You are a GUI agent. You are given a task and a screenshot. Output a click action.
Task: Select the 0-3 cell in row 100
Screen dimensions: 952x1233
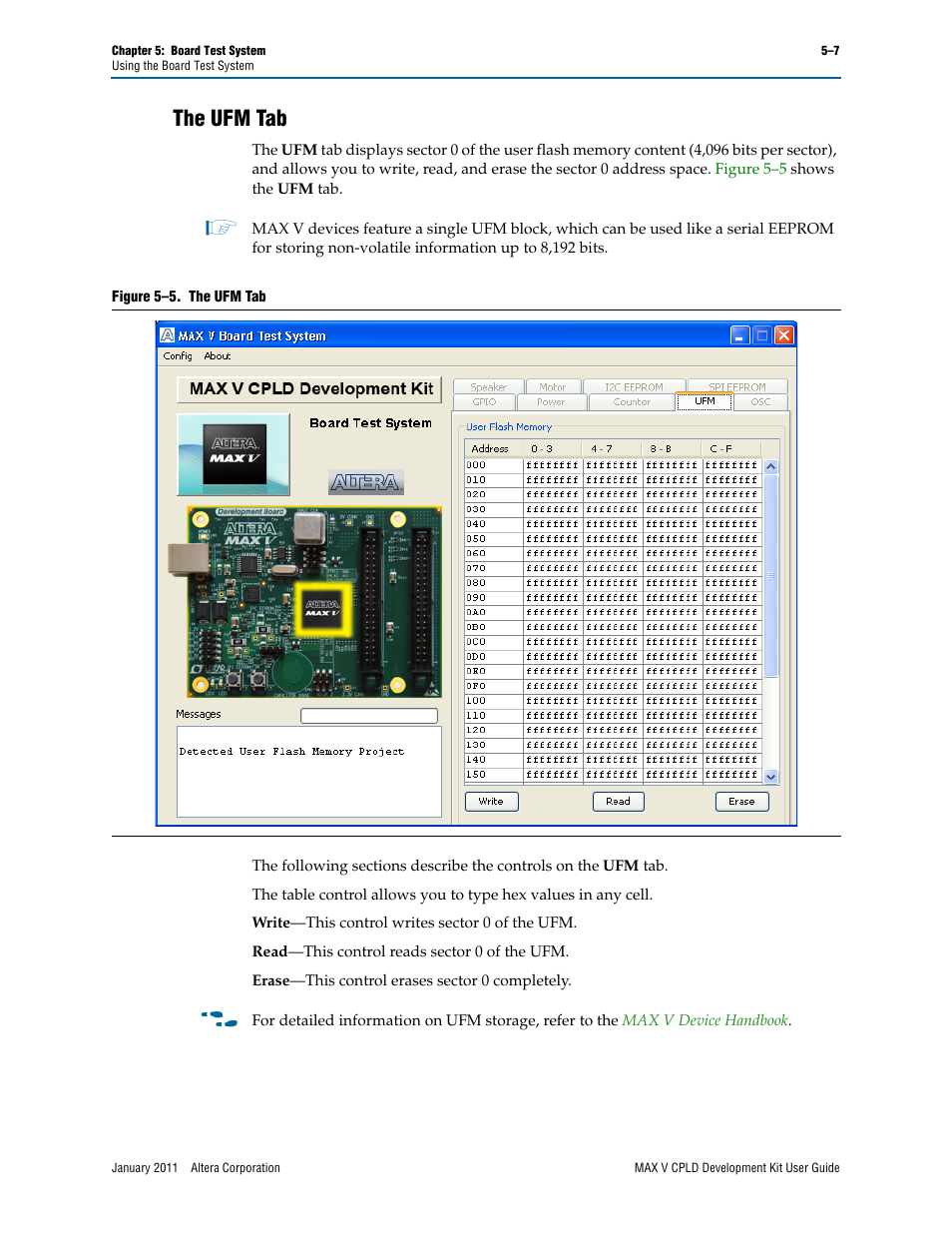(x=553, y=701)
